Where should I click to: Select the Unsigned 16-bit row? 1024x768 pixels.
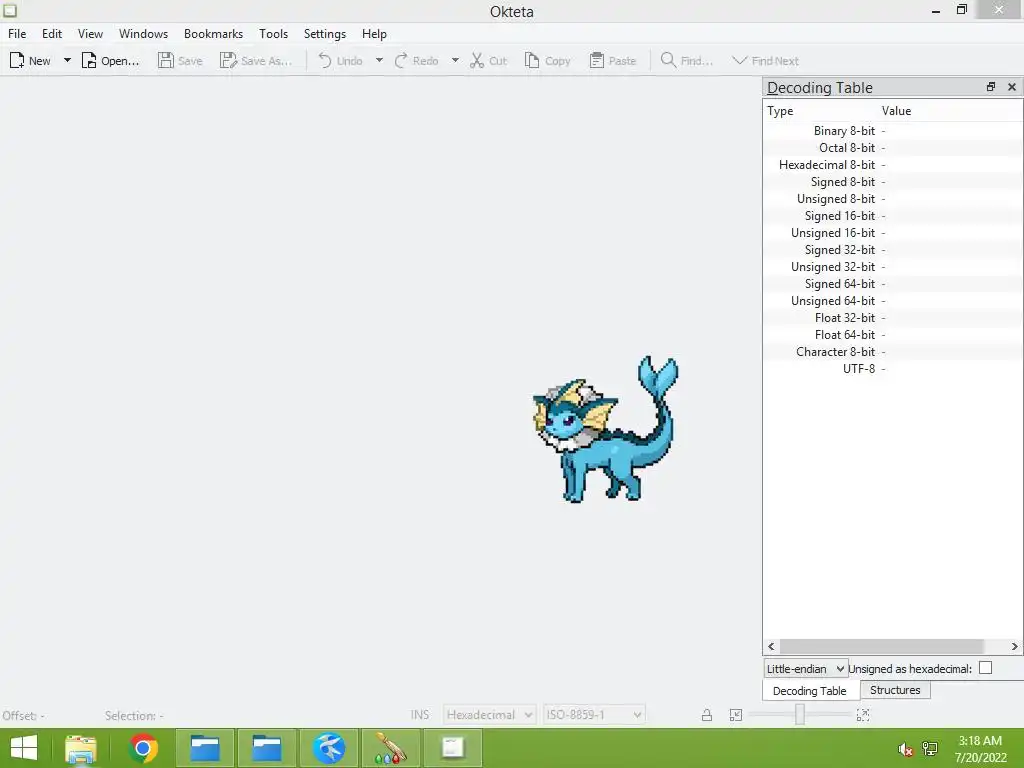pyautogui.click(x=893, y=232)
